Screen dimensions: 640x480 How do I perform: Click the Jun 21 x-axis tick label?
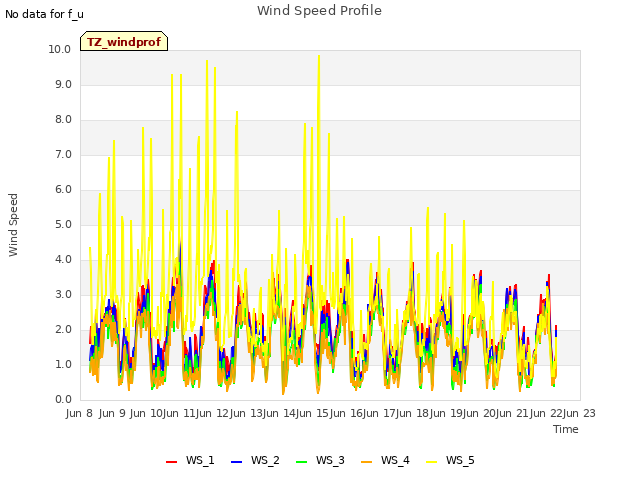[511, 413]
